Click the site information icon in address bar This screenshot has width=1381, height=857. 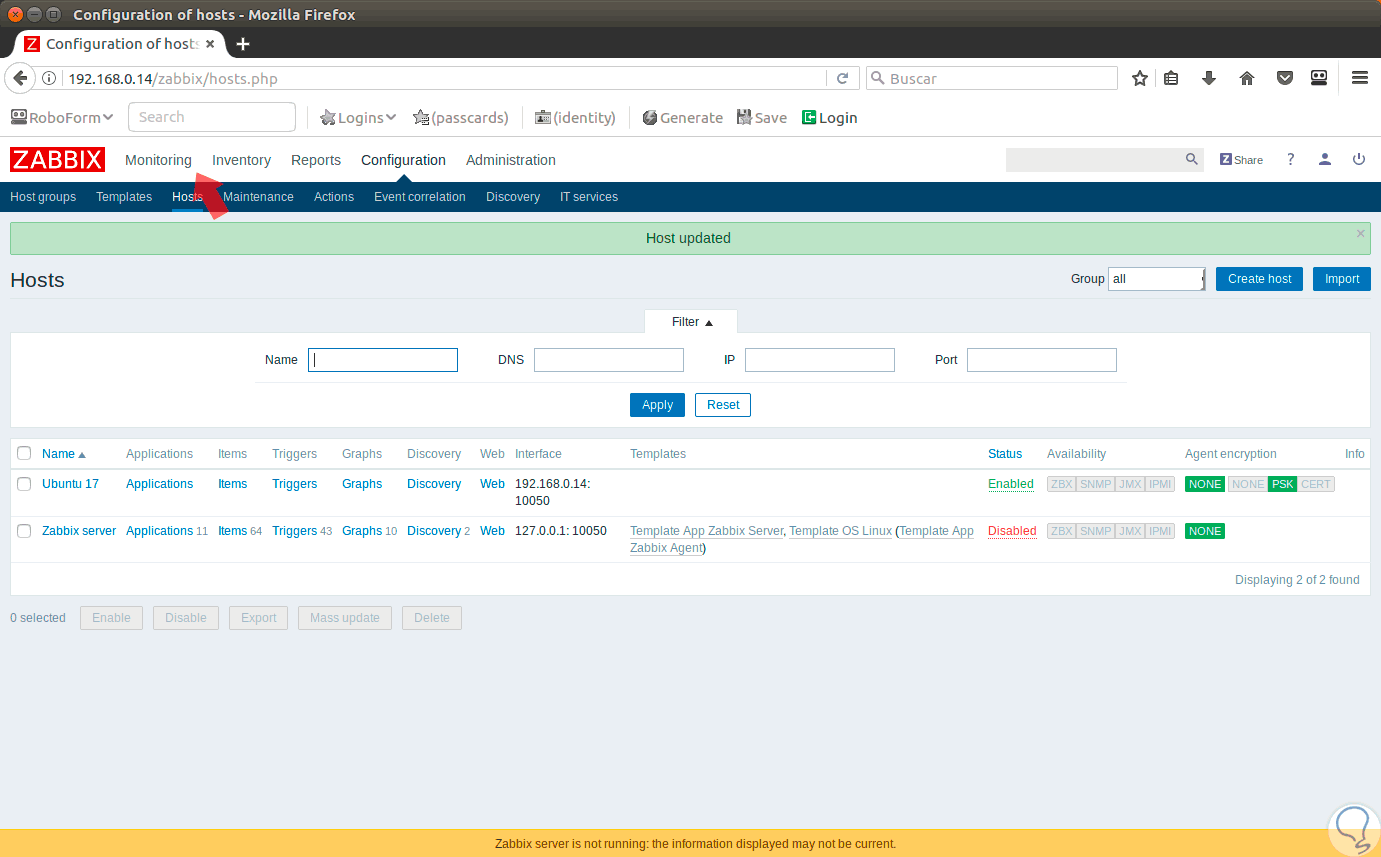(49, 78)
